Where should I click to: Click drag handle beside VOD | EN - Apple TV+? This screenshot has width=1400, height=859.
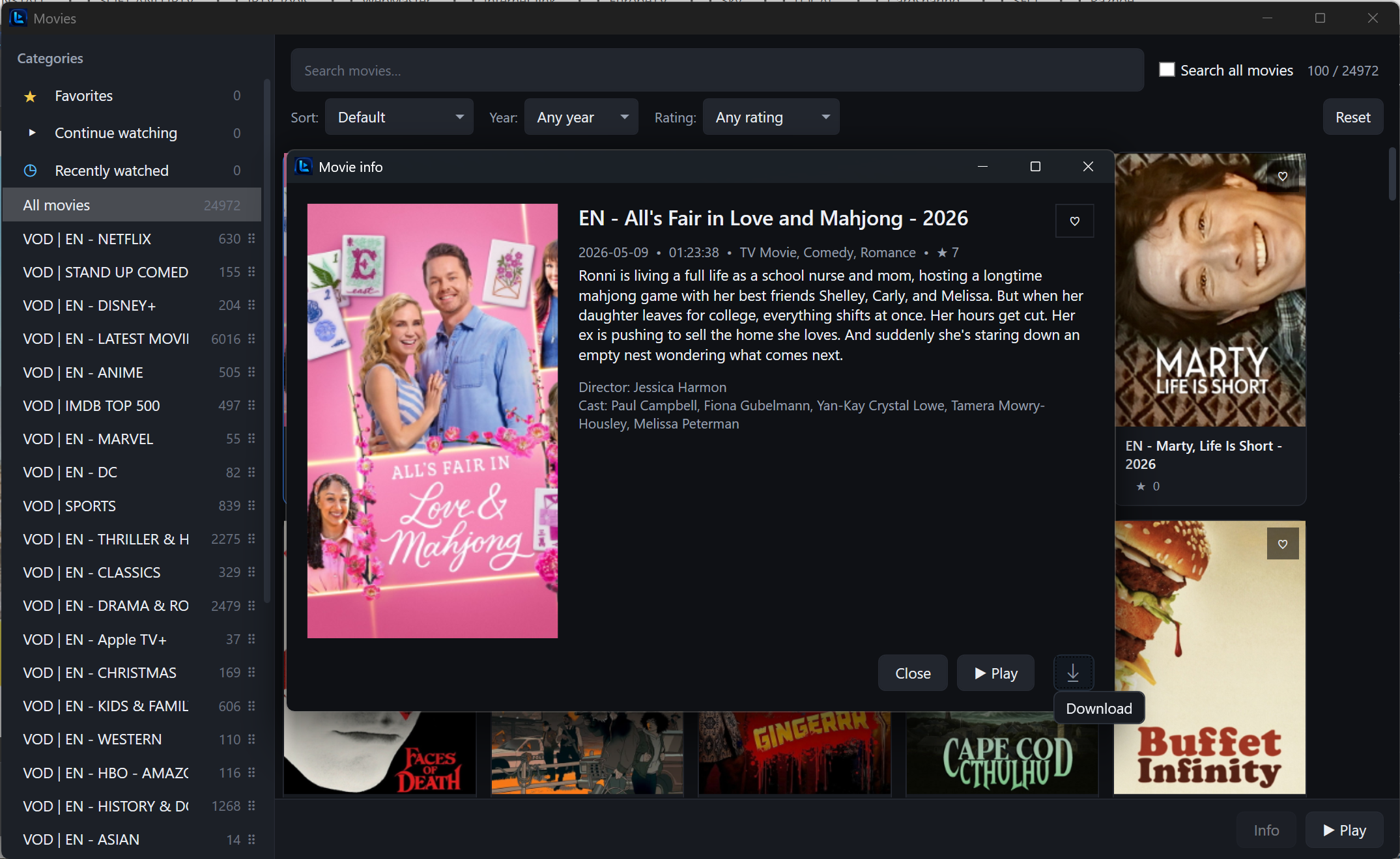251,640
